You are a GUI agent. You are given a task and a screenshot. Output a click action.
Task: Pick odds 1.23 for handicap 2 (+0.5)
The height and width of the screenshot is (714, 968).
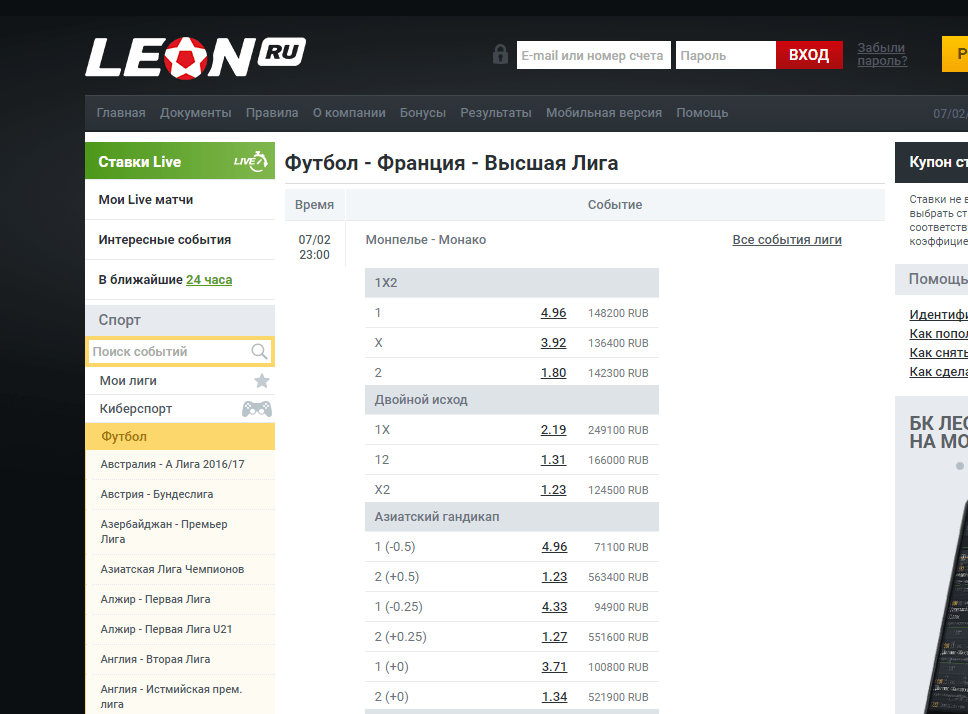[x=554, y=576]
